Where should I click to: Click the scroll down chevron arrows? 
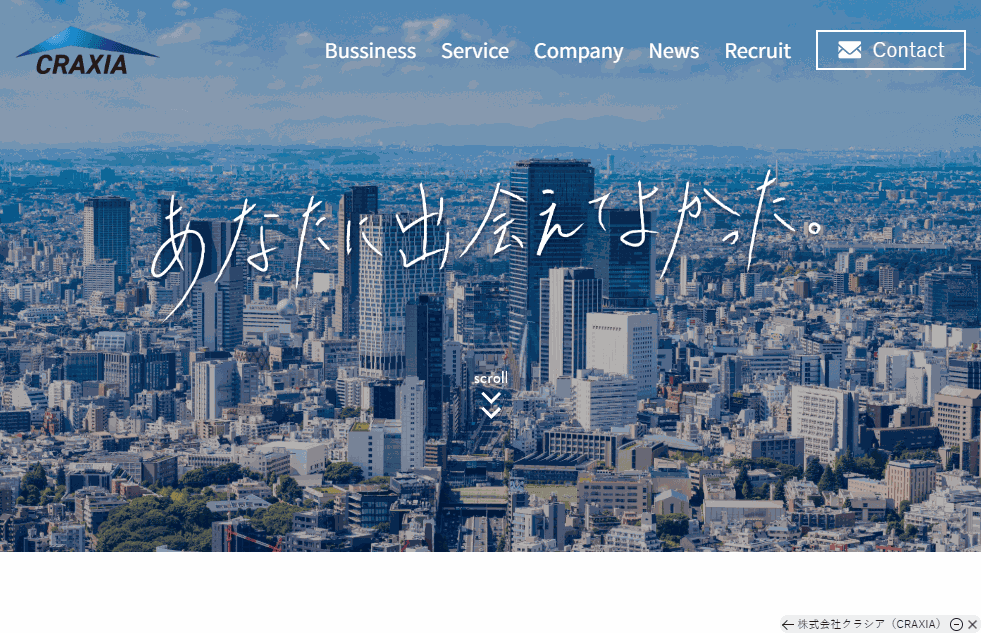point(491,405)
